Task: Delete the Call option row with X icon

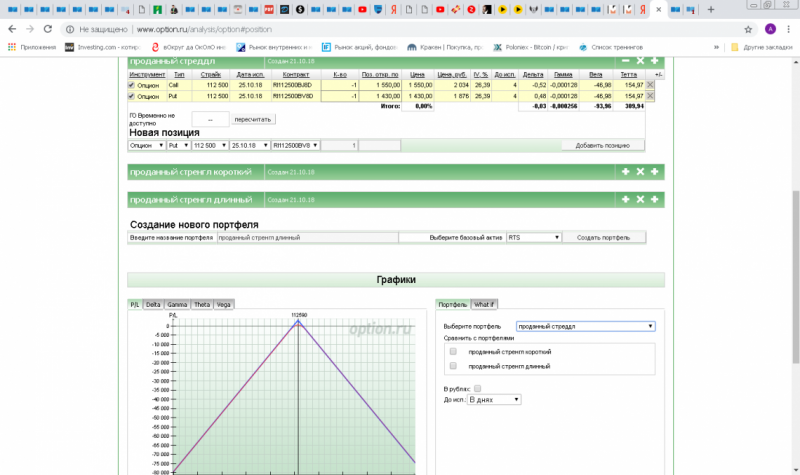Action: pyautogui.click(x=651, y=85)
